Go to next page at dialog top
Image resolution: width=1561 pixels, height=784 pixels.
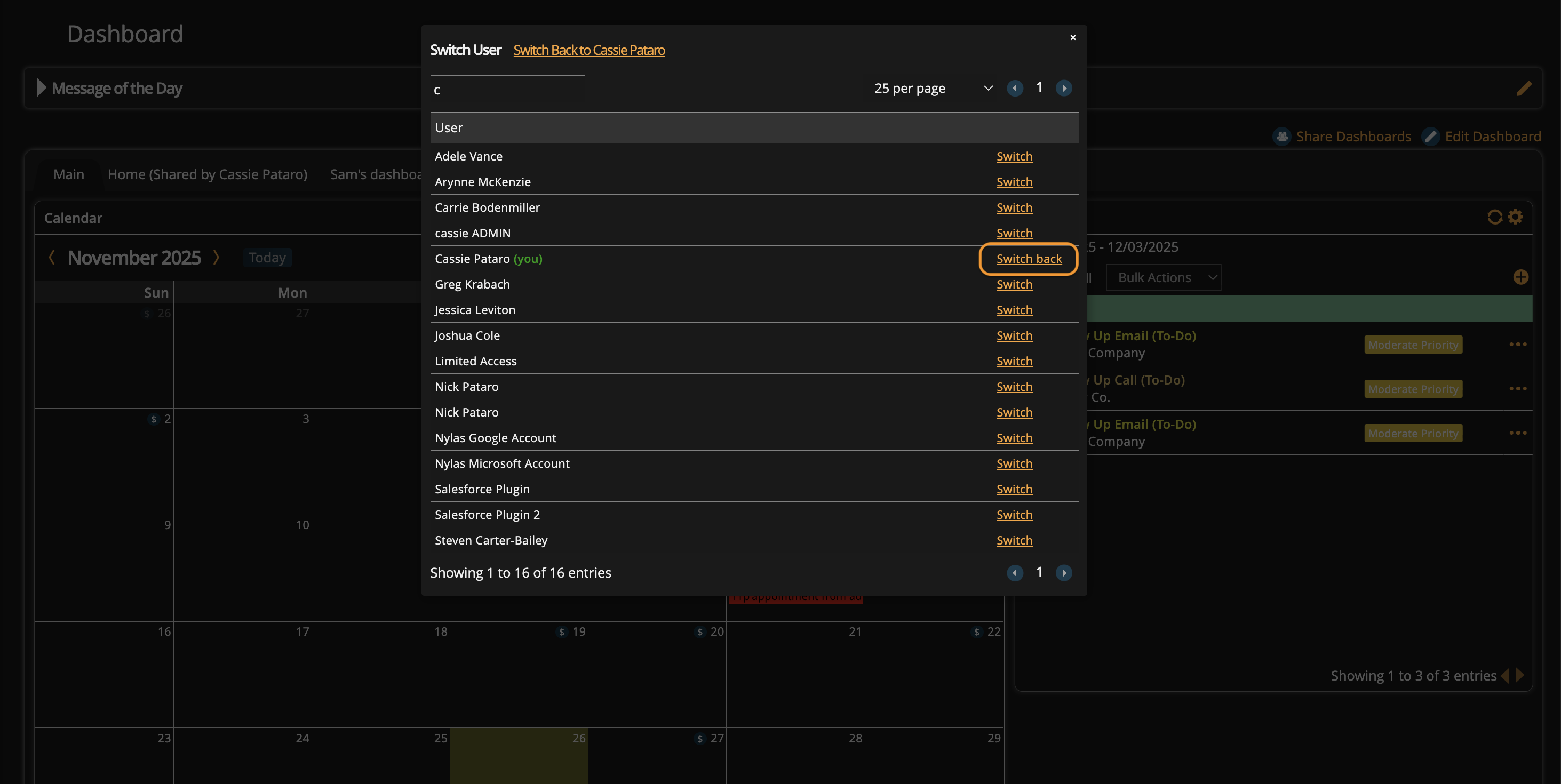pyautogui.click(x=1063, y=89)
